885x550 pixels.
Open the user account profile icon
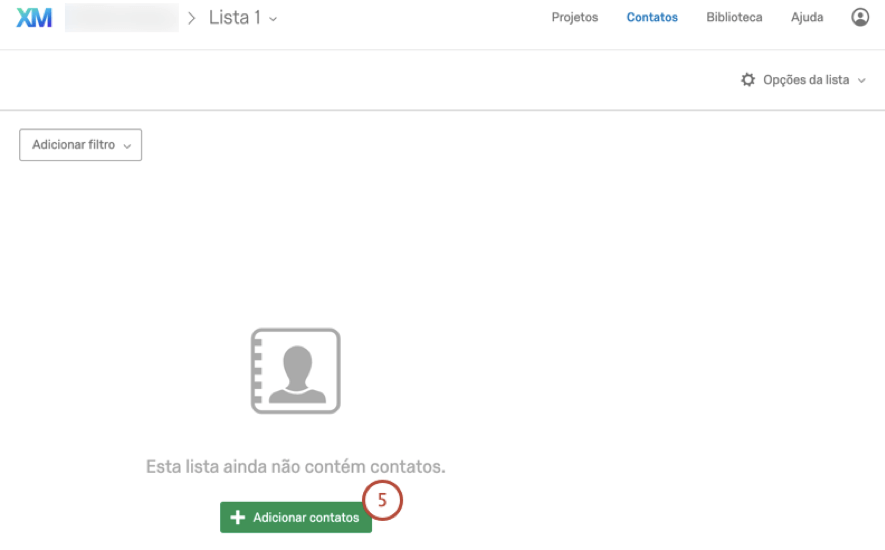[860, 18]
